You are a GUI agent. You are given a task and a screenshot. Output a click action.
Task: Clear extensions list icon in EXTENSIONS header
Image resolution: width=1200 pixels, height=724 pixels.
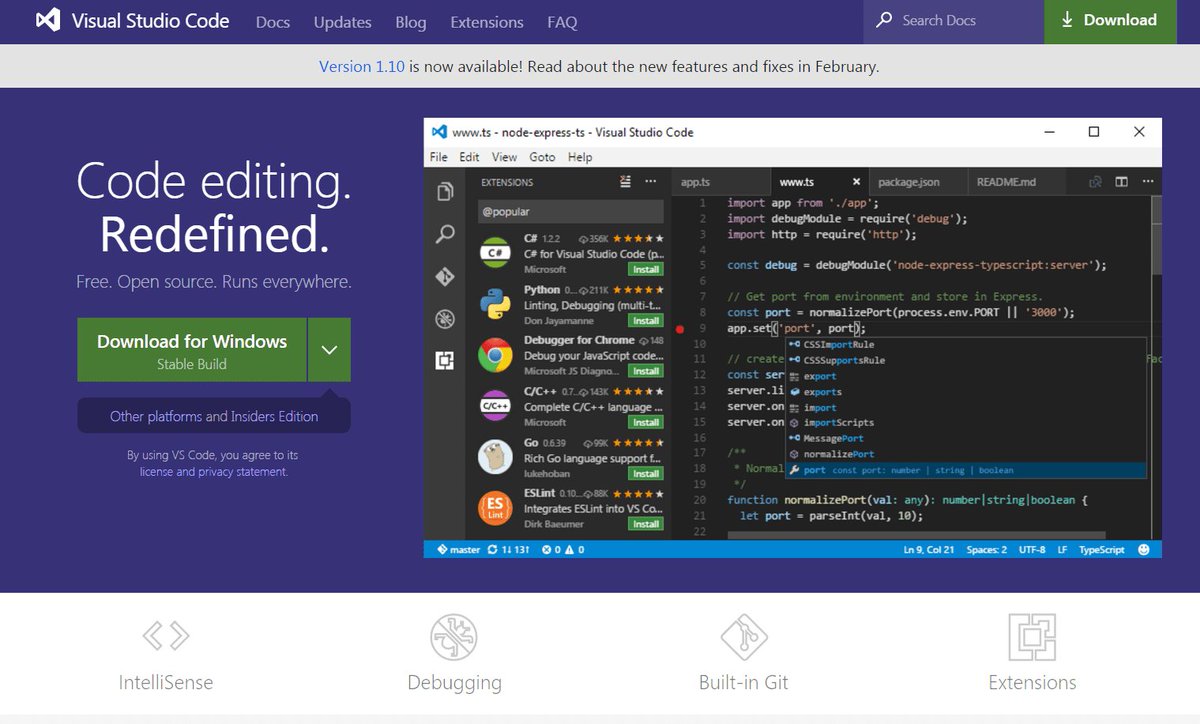[626, 182]
